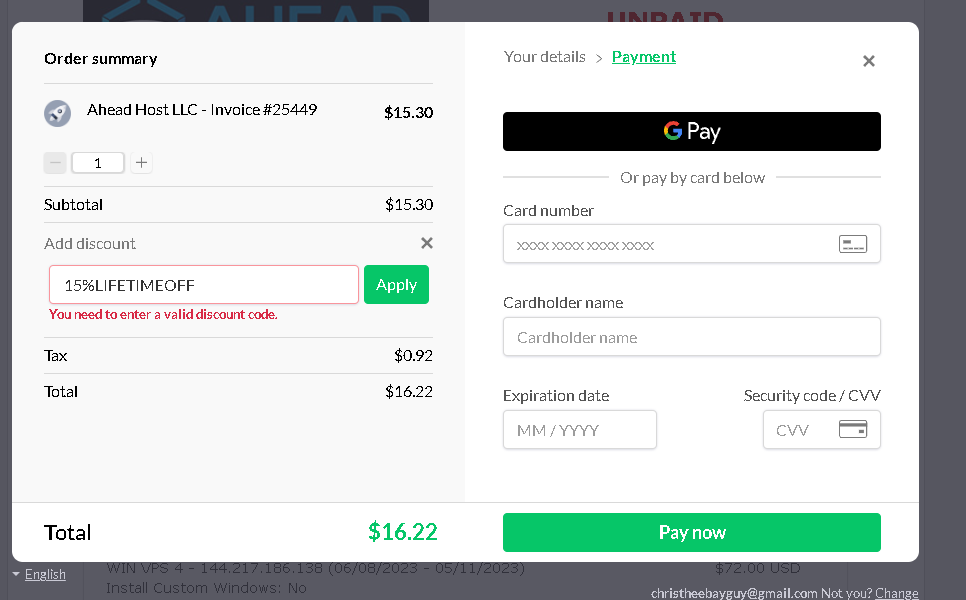Select the Payment step tab
The width and height of the screenshot is (966, 600).
point(644,57)
